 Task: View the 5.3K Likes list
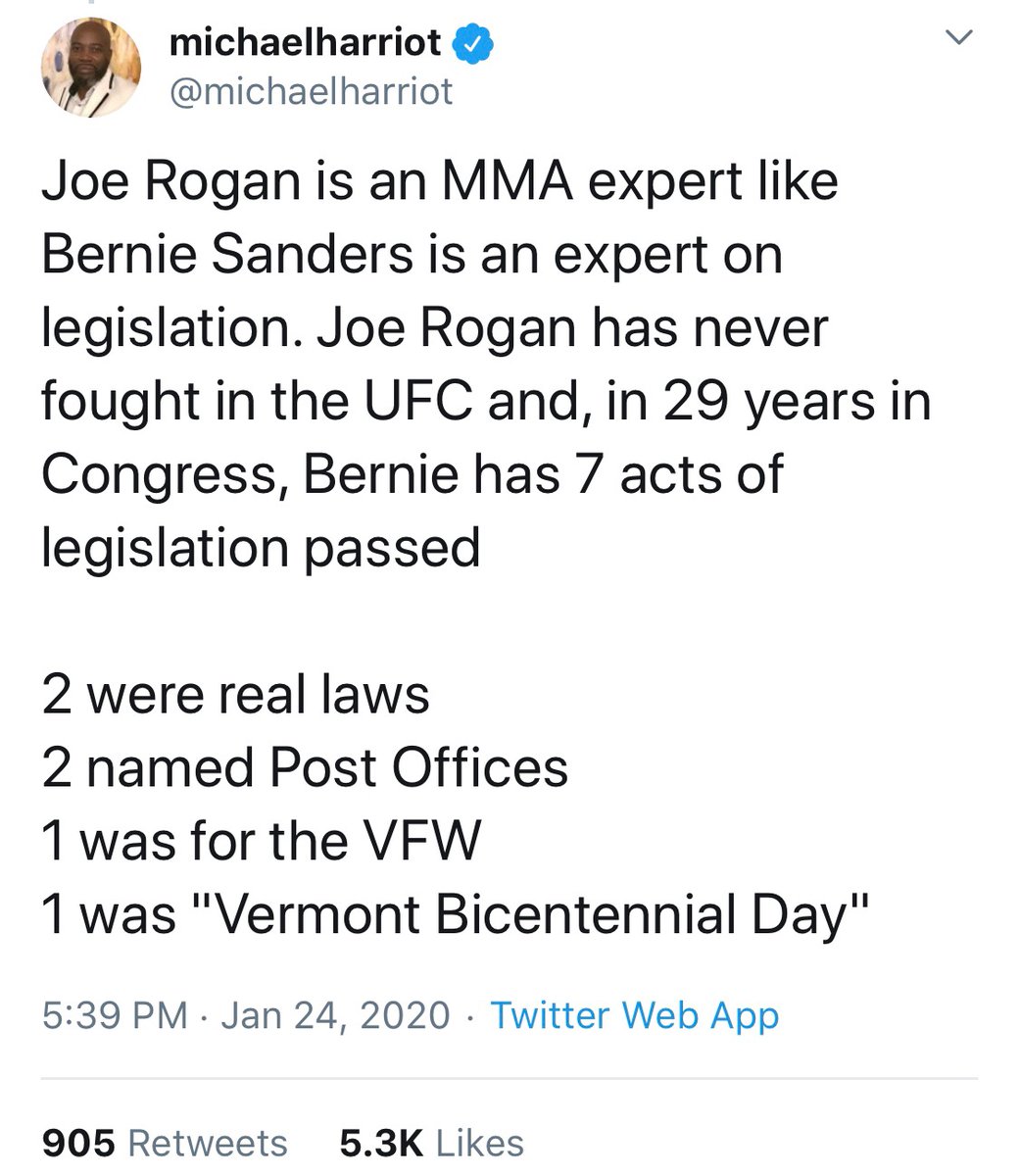coord(479,1143)
